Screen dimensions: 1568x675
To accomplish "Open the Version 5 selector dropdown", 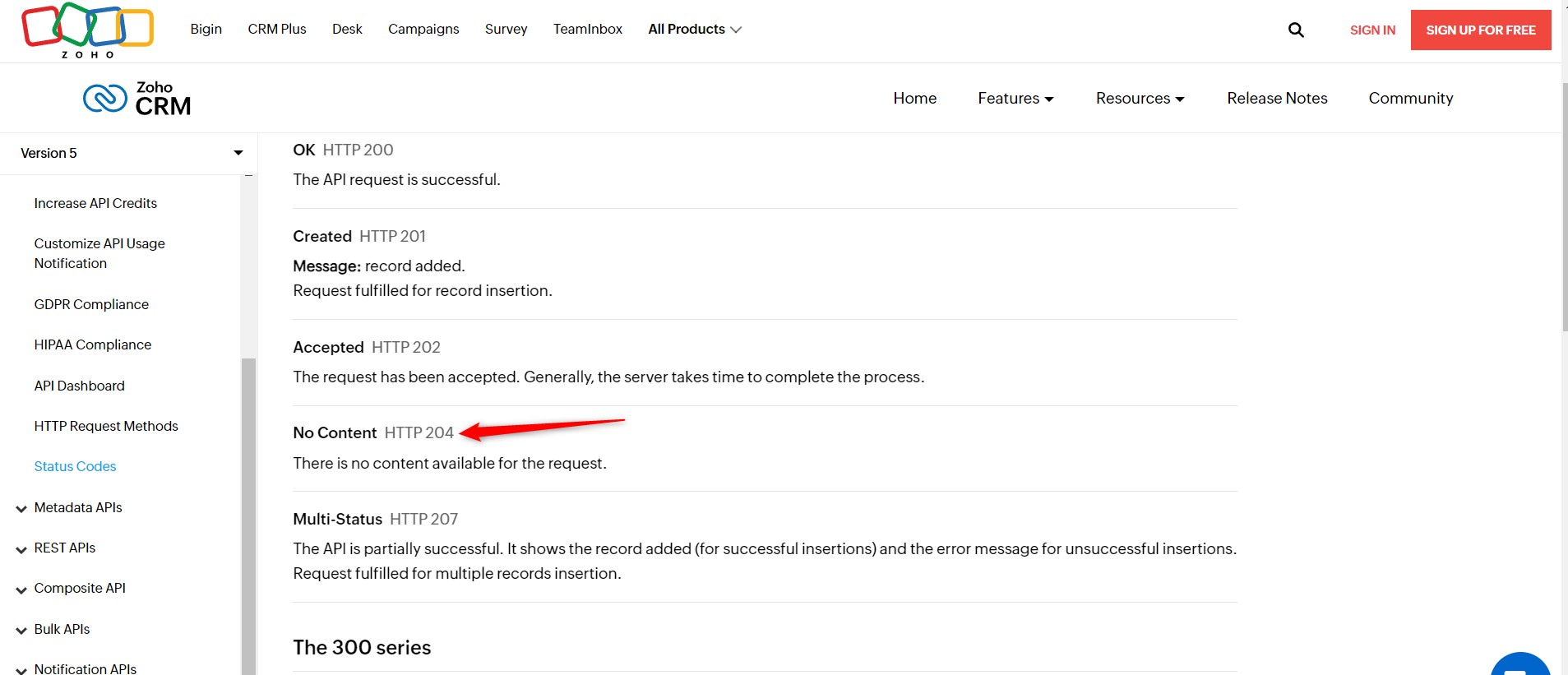I will [128, 153].
